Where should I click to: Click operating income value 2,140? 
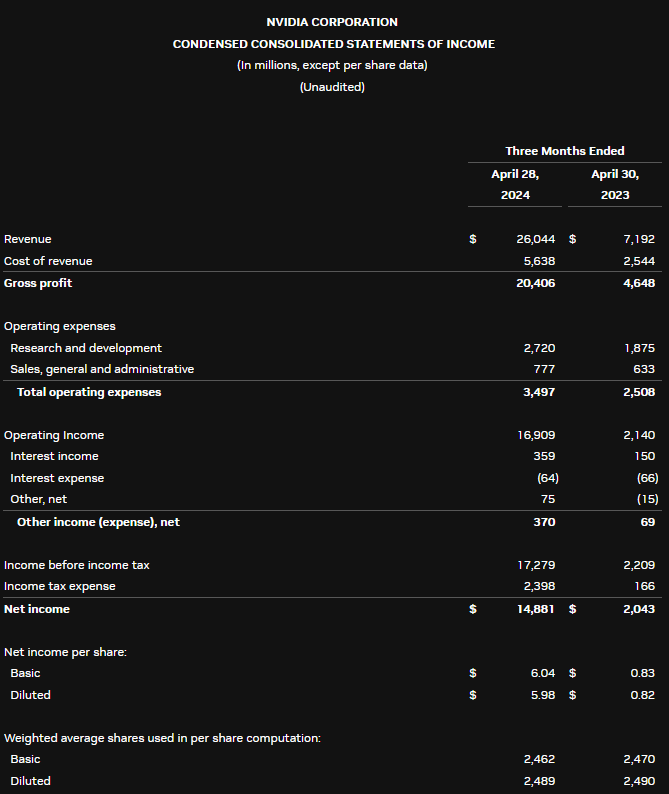(639, 435)
